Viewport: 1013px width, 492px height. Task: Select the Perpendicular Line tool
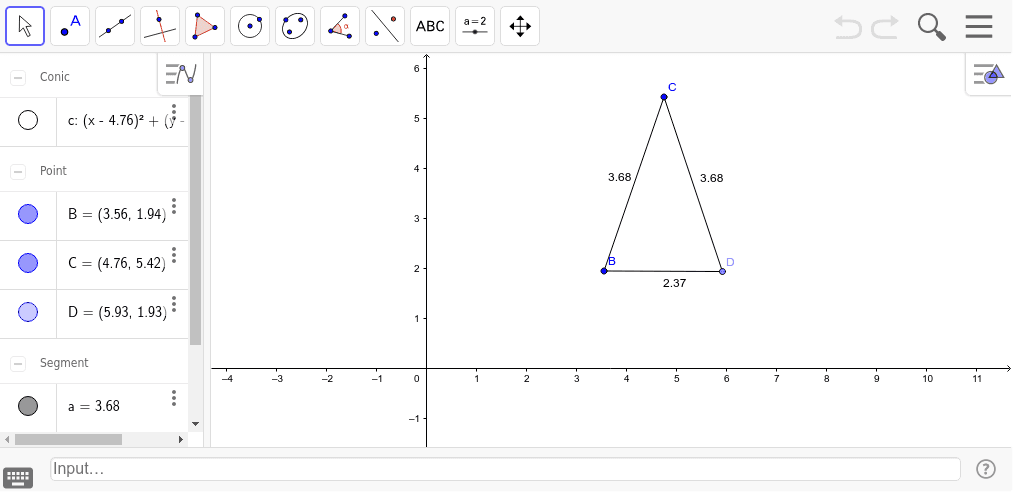coord(160,26)
